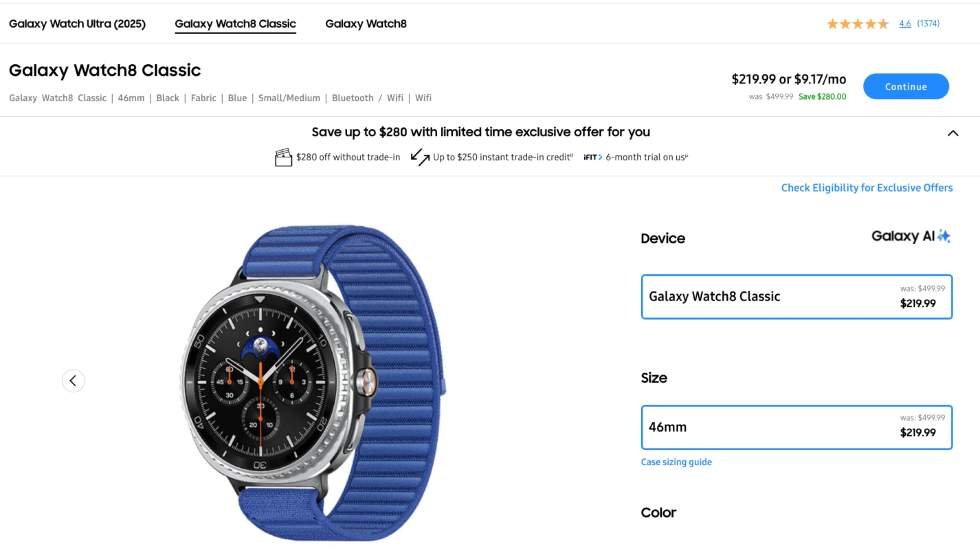Open the Case sizing guide link
This screenshot has height=551, width=980.
click(676, 462)
